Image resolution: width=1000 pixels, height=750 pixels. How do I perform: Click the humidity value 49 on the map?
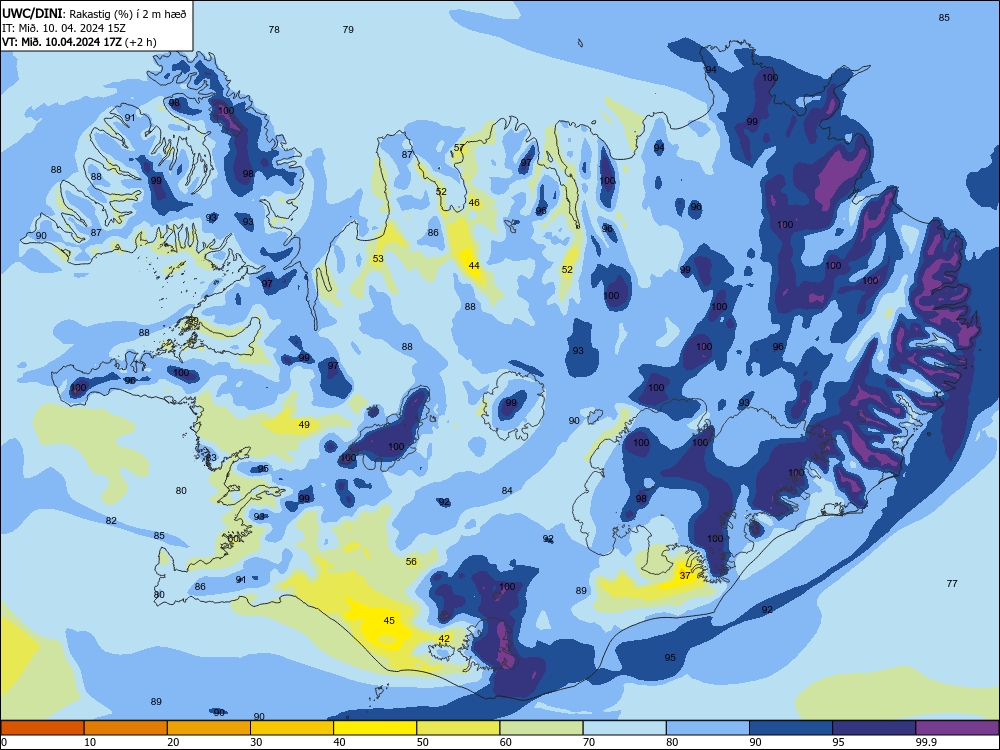304,424
